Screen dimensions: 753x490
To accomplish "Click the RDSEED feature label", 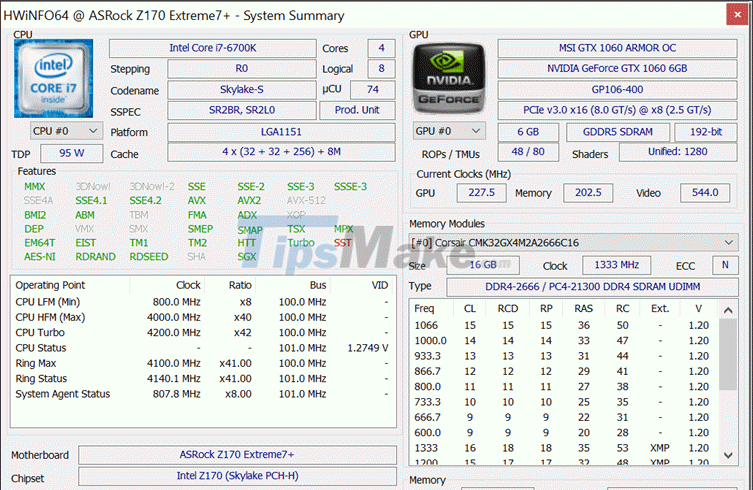I will point(149,257).
